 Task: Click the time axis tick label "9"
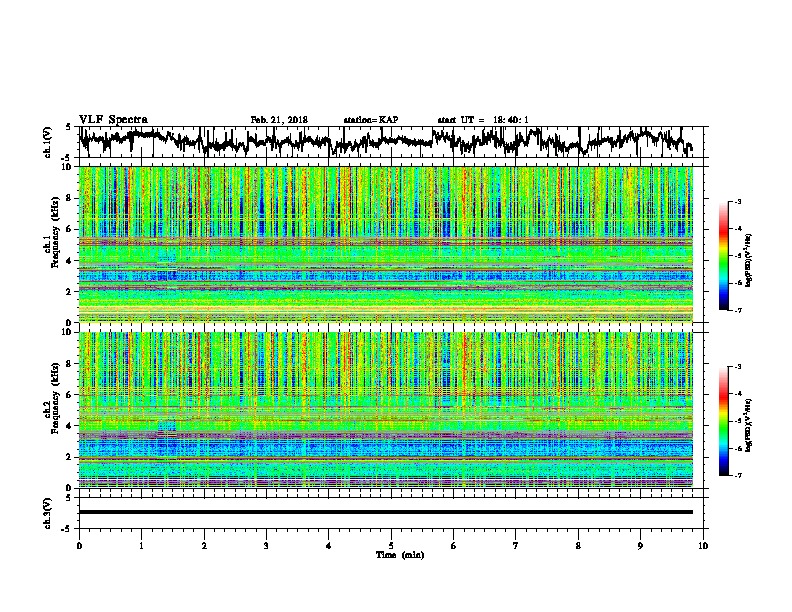point(640,546)
